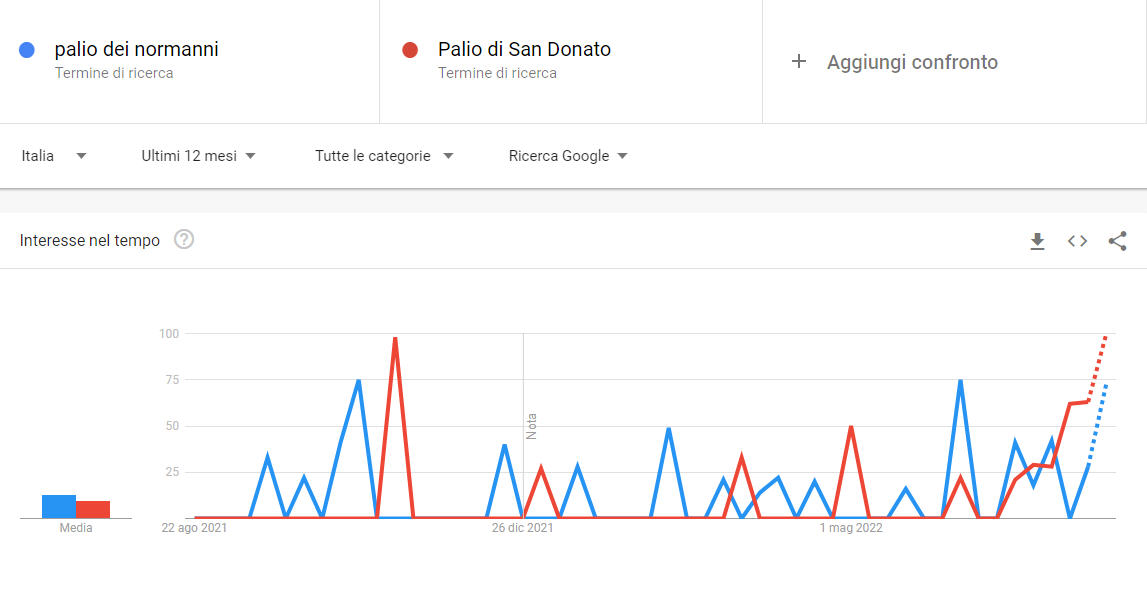Expand the Ricerca Google search type menu
Viewport: 1147px width, 595px height.
tap(568, 156)
